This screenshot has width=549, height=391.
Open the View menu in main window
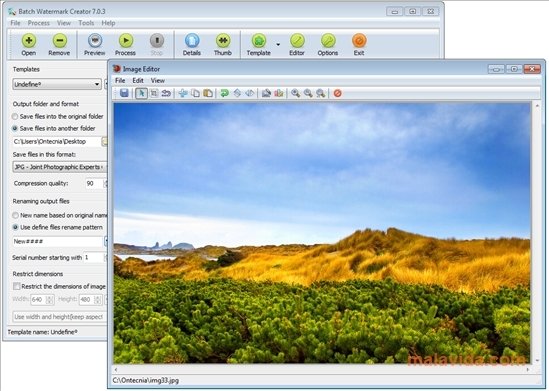[64, 23]
